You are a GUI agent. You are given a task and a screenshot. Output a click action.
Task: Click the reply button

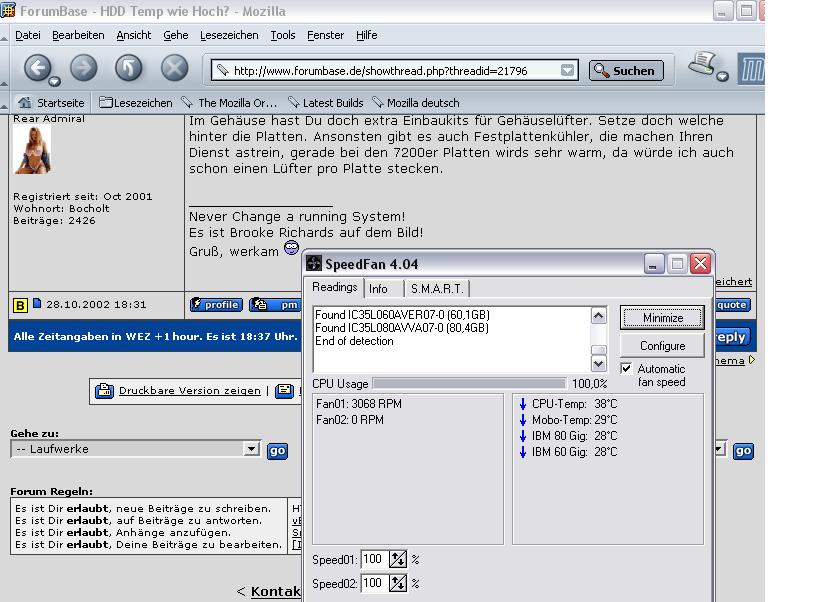click(x=731, y=336)
